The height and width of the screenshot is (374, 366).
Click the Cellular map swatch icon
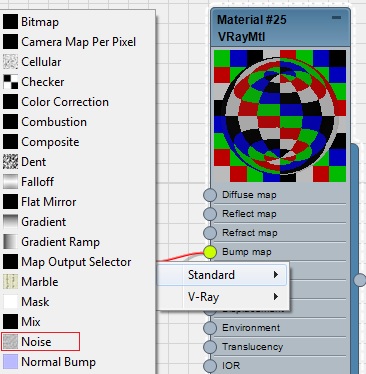pos(10,62)
